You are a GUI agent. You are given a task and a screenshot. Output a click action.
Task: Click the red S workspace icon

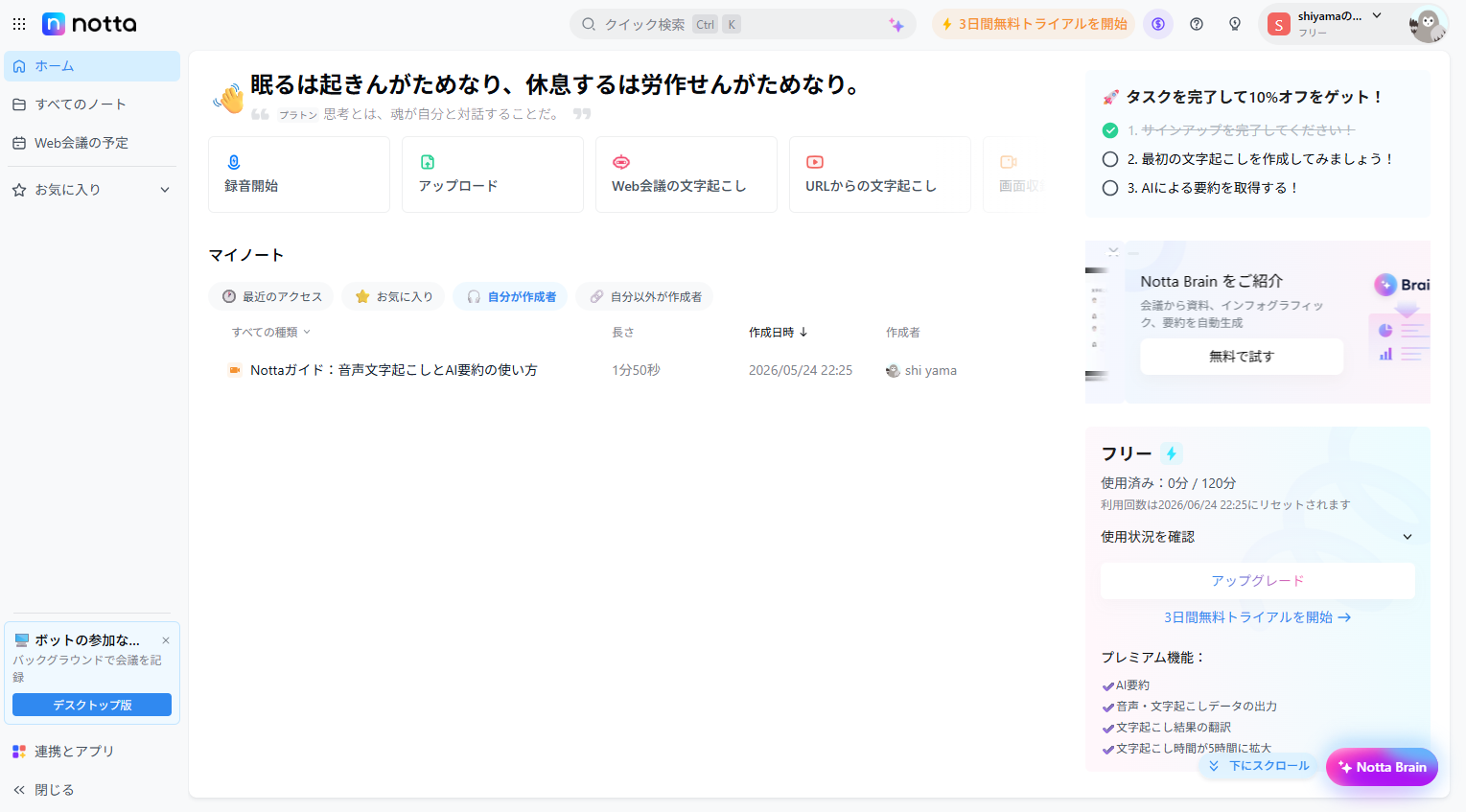1278,25
